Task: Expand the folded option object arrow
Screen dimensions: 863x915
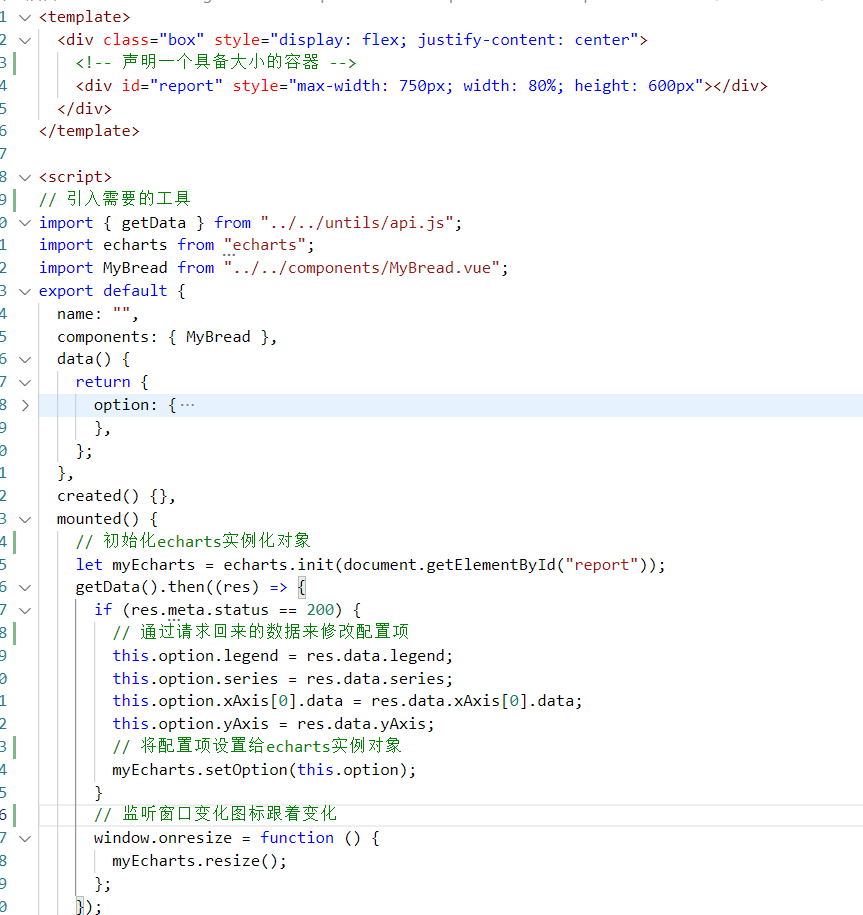Action: click(25, 405)
